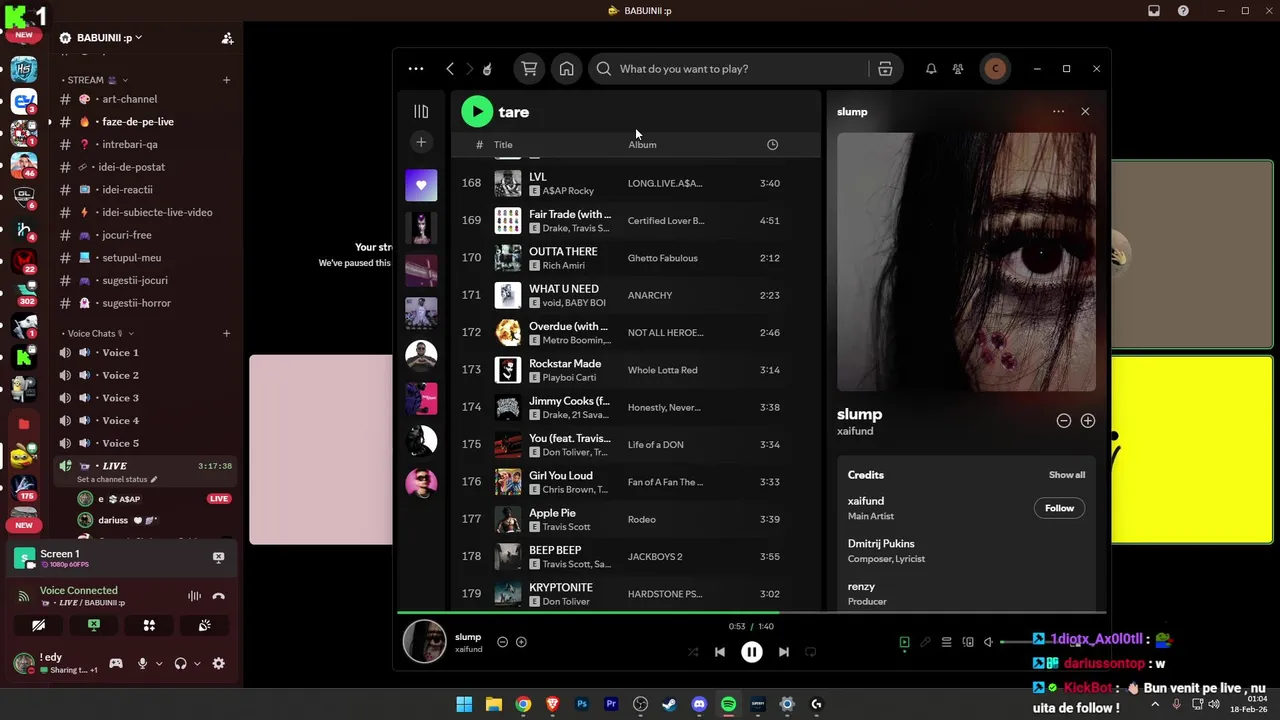
Task: Open Spotify three-dots main menu
Action: [416, 69]
